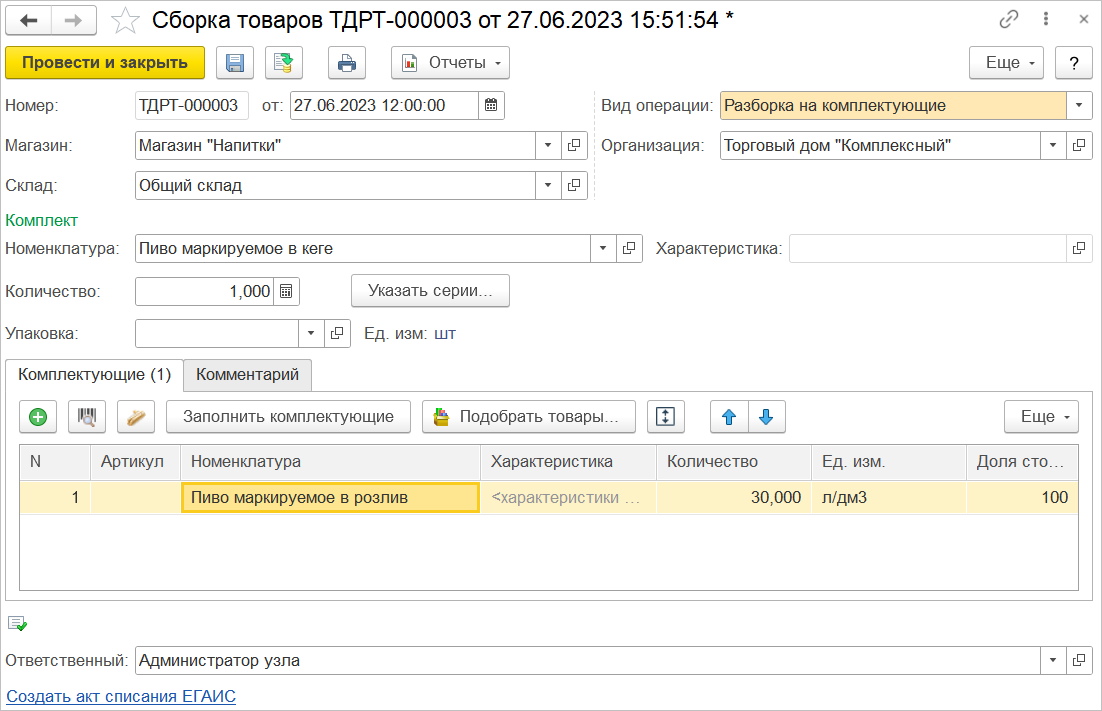Click the printer icon

346,63
